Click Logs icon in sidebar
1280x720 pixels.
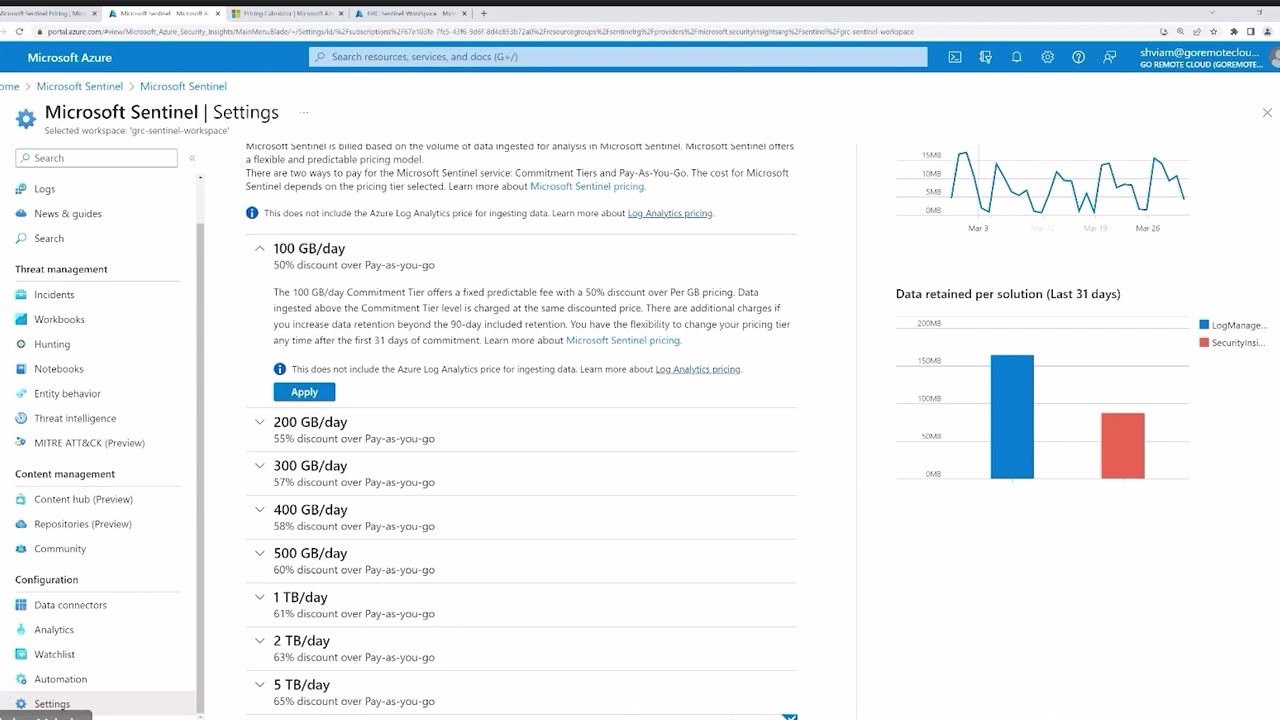(x=21, y=189)
